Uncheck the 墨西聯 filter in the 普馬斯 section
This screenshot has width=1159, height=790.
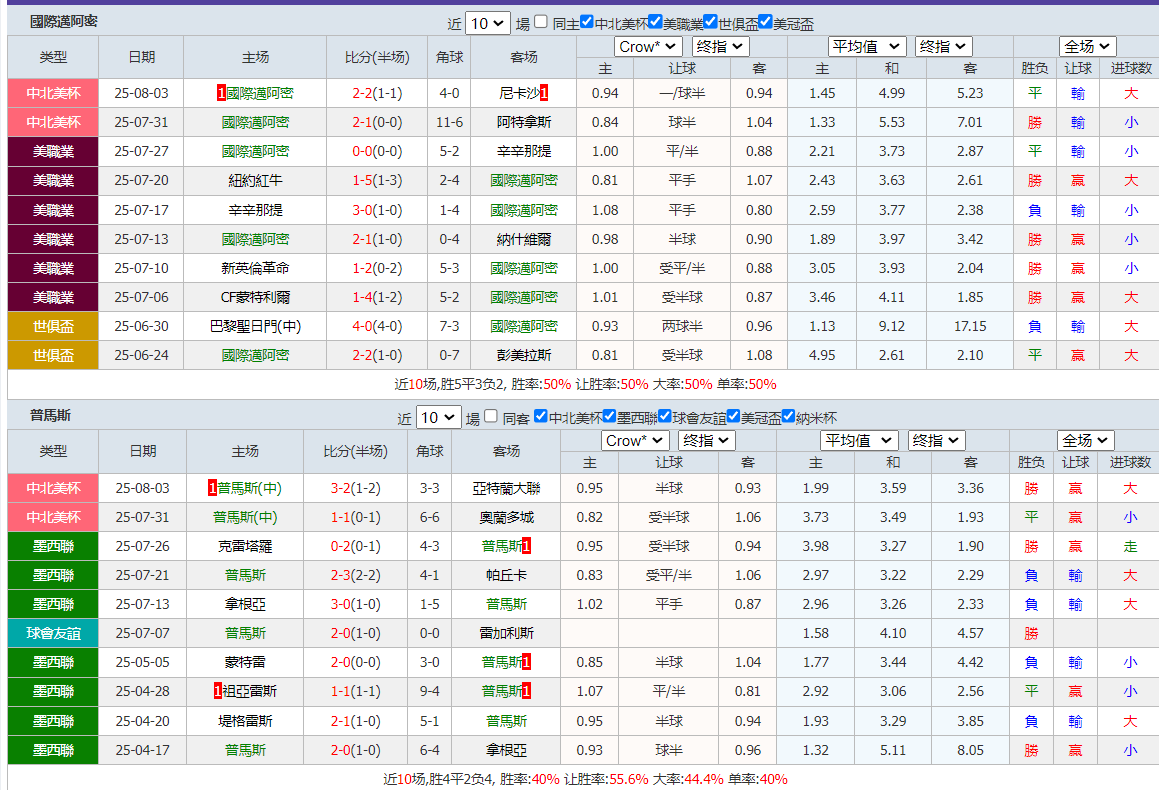(x=606, y=417)
